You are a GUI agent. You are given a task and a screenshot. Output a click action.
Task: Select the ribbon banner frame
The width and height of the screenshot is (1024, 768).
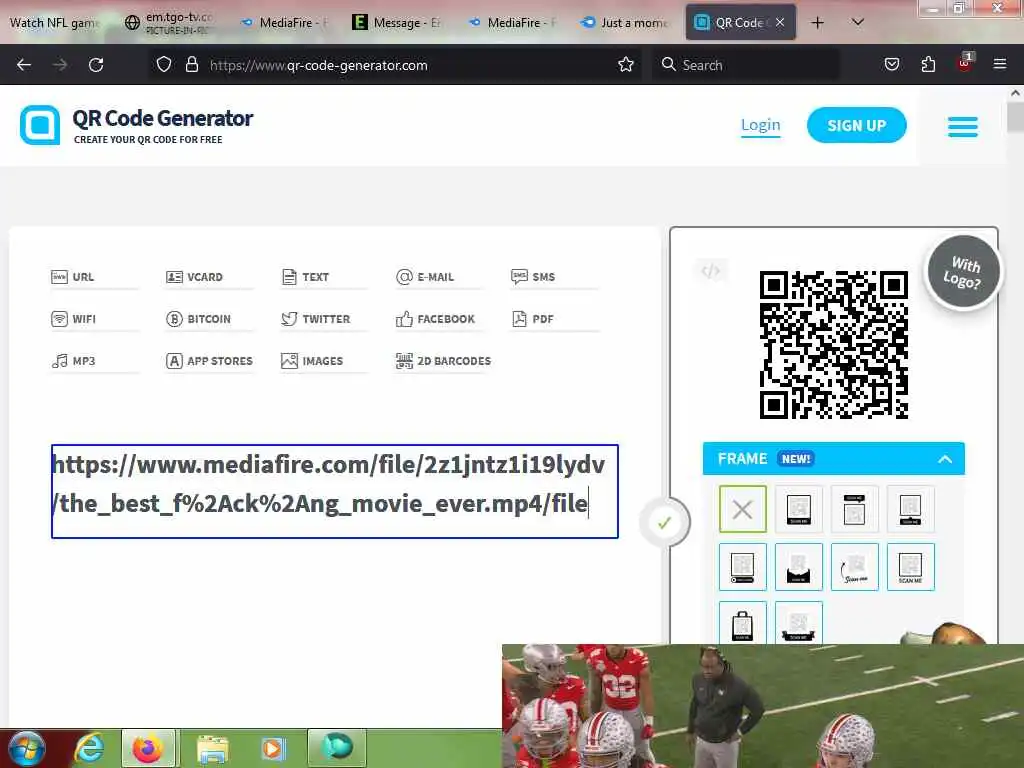pos(799,622)
